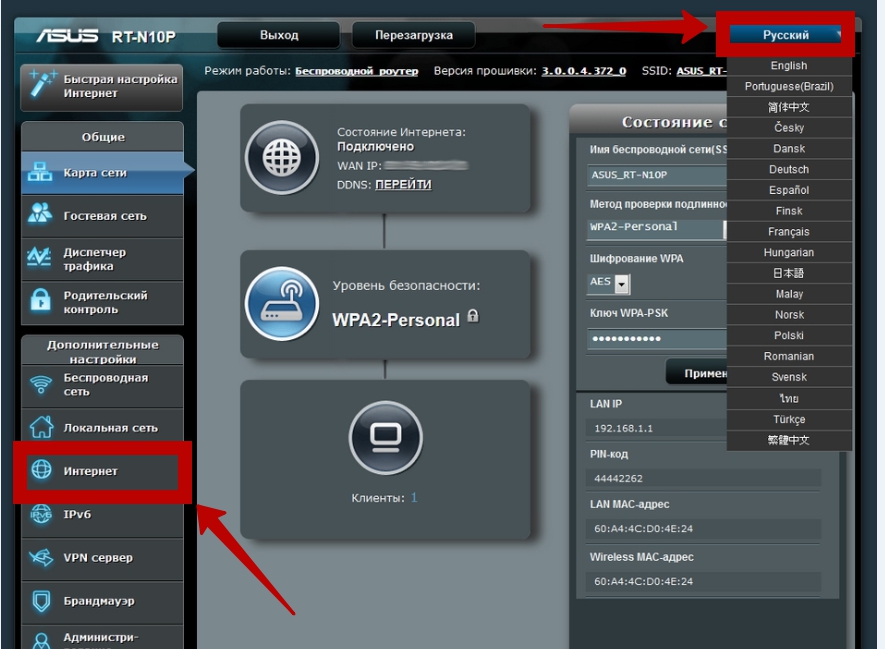
Task: Select Finsk language option
Action: coord(789,211)
